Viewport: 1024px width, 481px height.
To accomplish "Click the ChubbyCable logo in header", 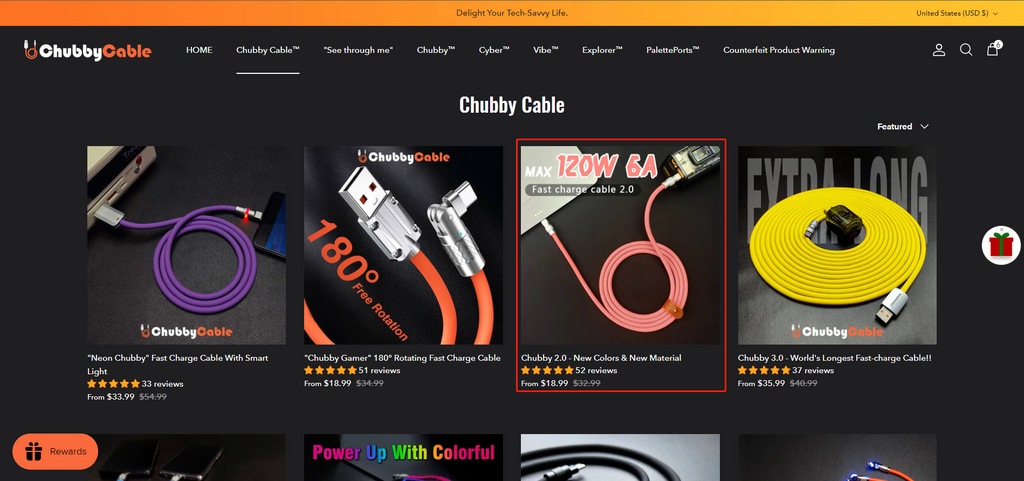I will [x=87, y=50].
